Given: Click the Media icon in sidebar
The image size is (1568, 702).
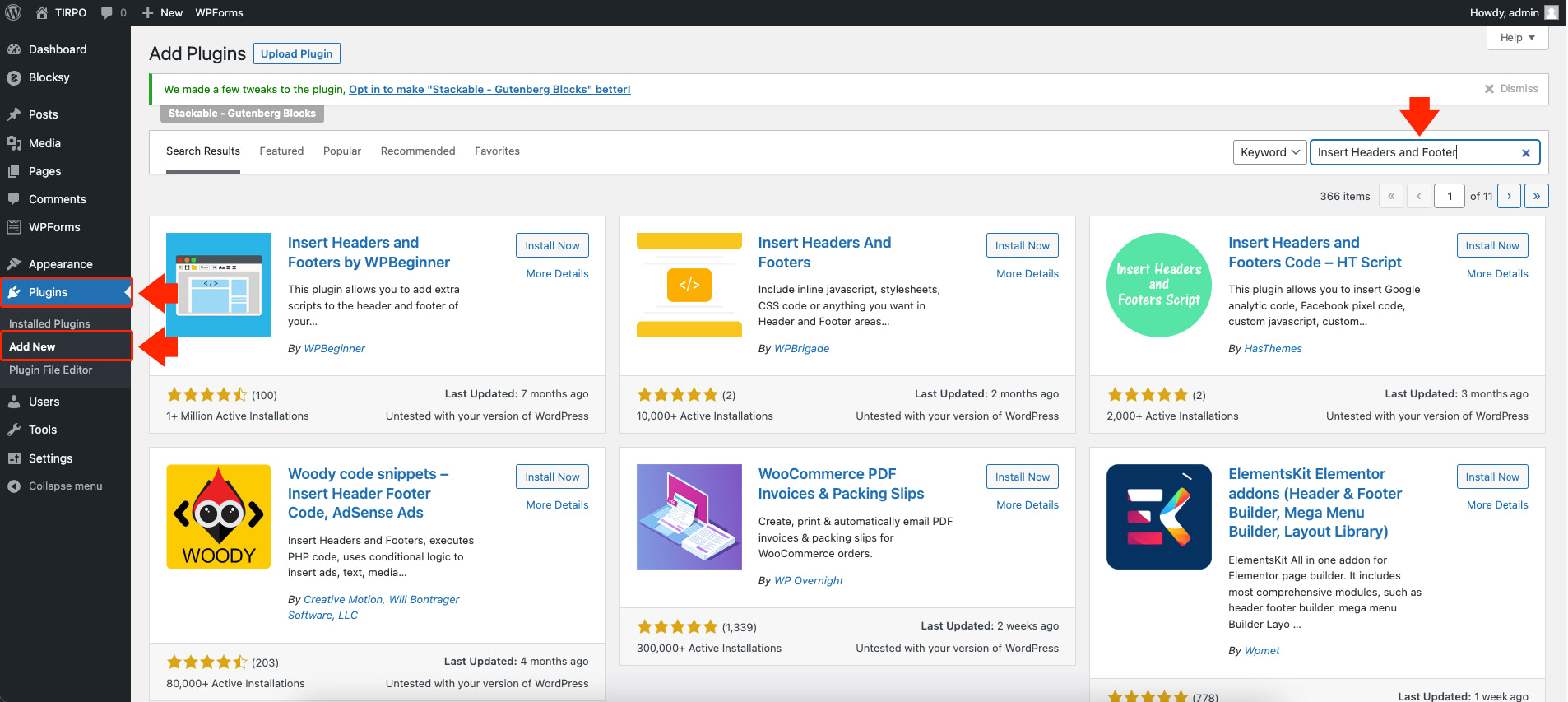Looking at the screenshot, I should click(14, 143).
